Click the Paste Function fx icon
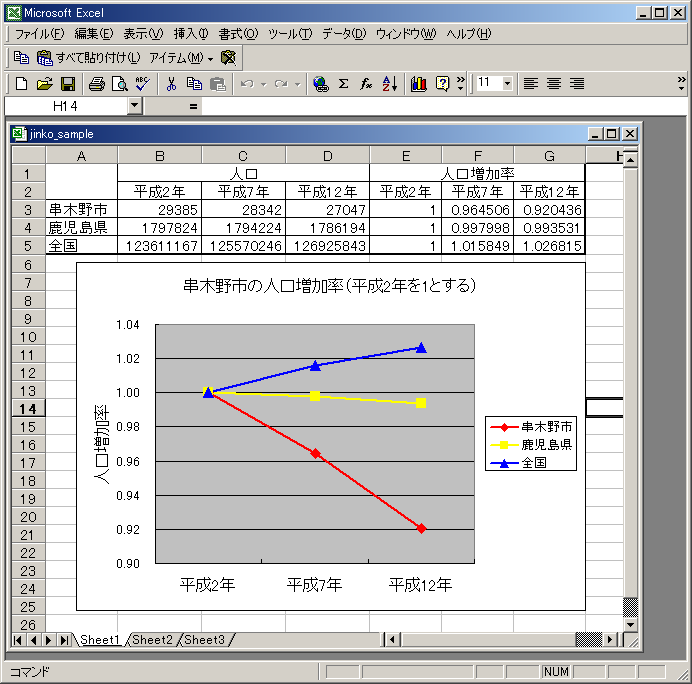This screenshot has width=692, height=684. click(x=366, y=83)
